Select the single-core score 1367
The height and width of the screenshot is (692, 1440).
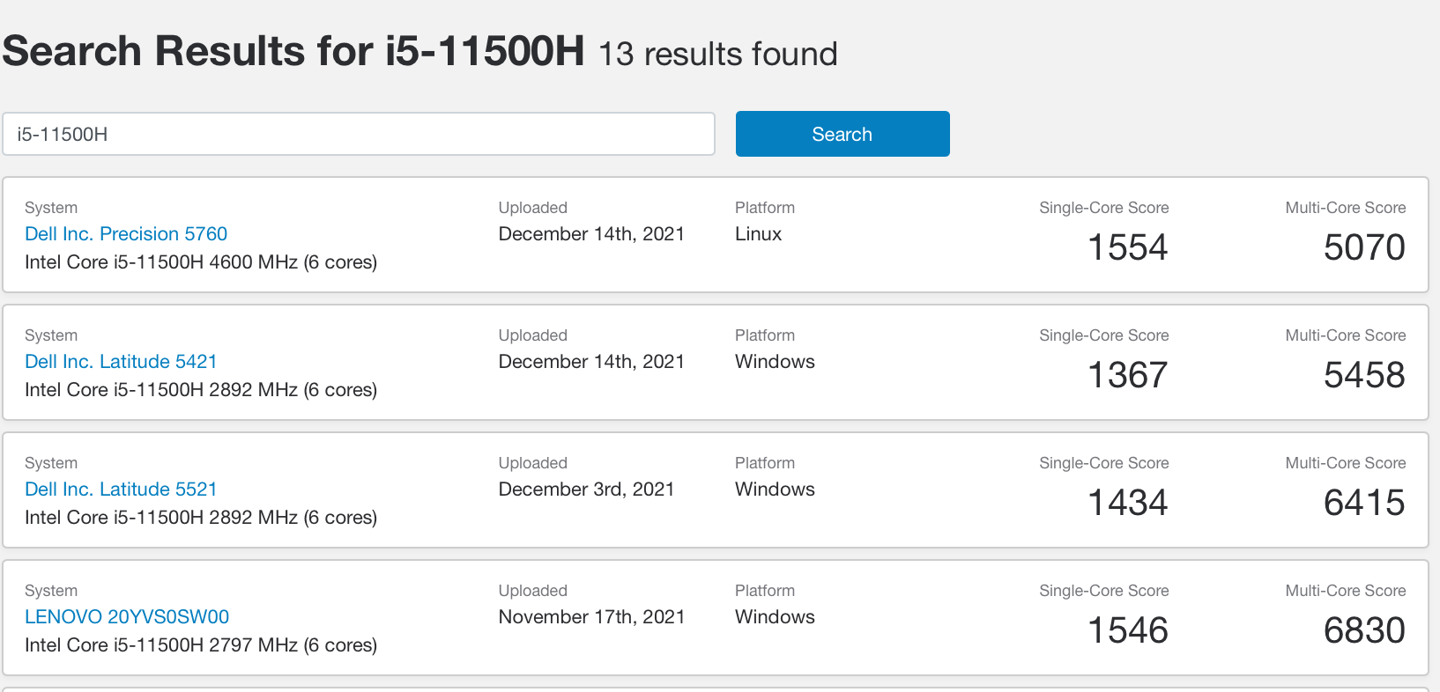pyautogui.click(x=1127, y=376)
